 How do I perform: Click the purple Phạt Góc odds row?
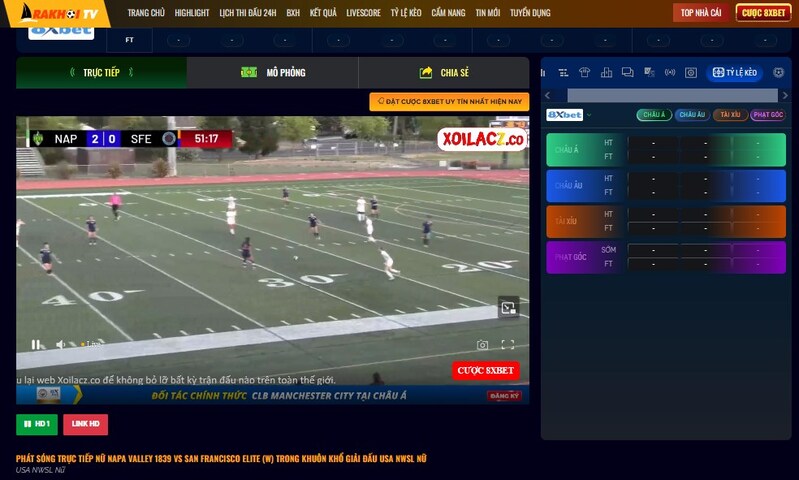click(666, 257)
